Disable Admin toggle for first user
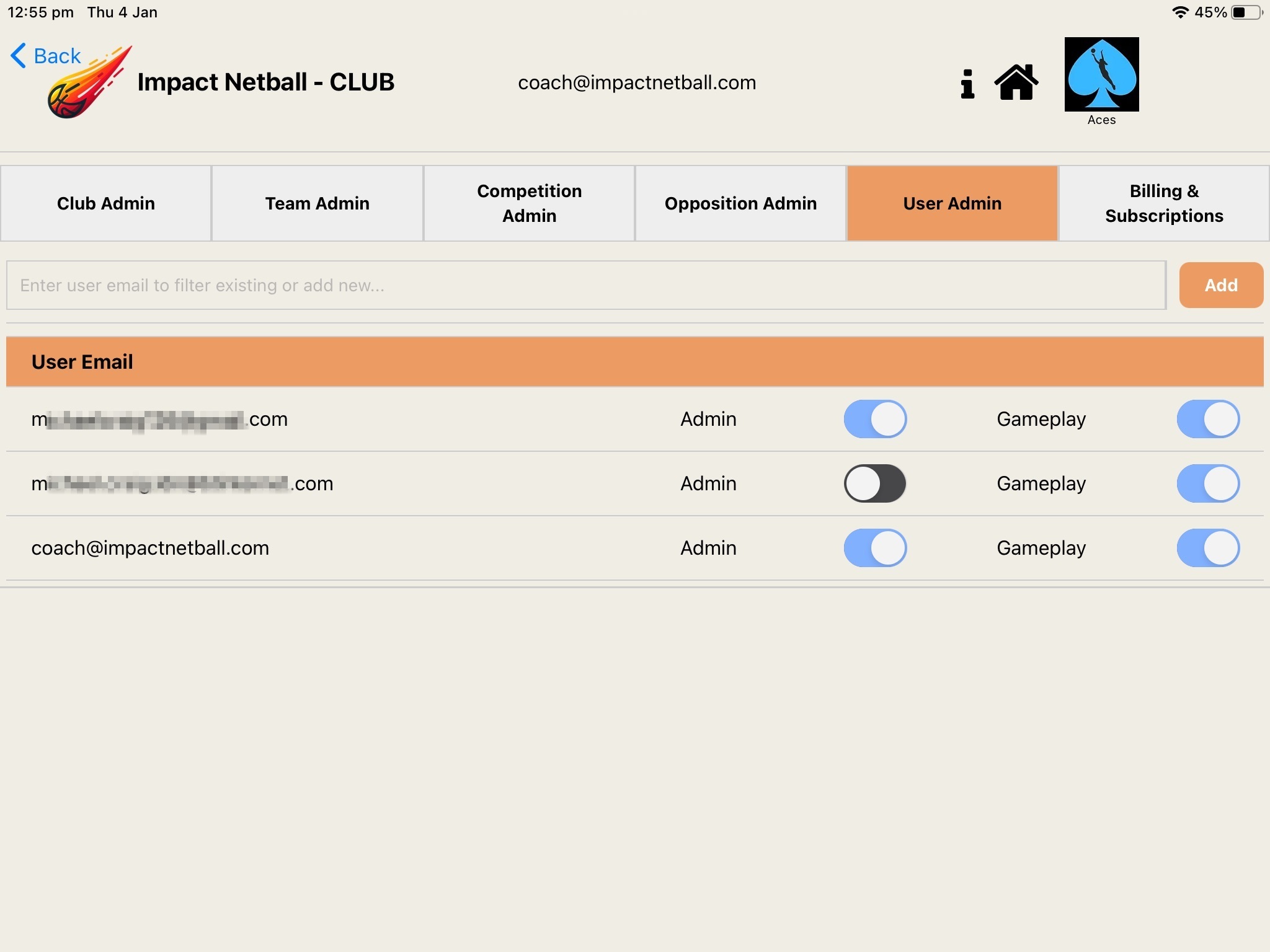 875,419
